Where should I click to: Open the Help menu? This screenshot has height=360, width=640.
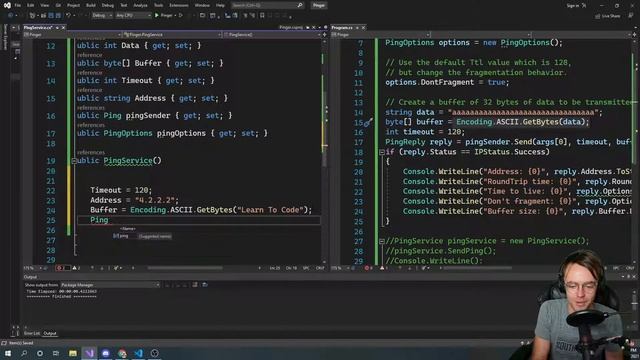coord(220,5)
